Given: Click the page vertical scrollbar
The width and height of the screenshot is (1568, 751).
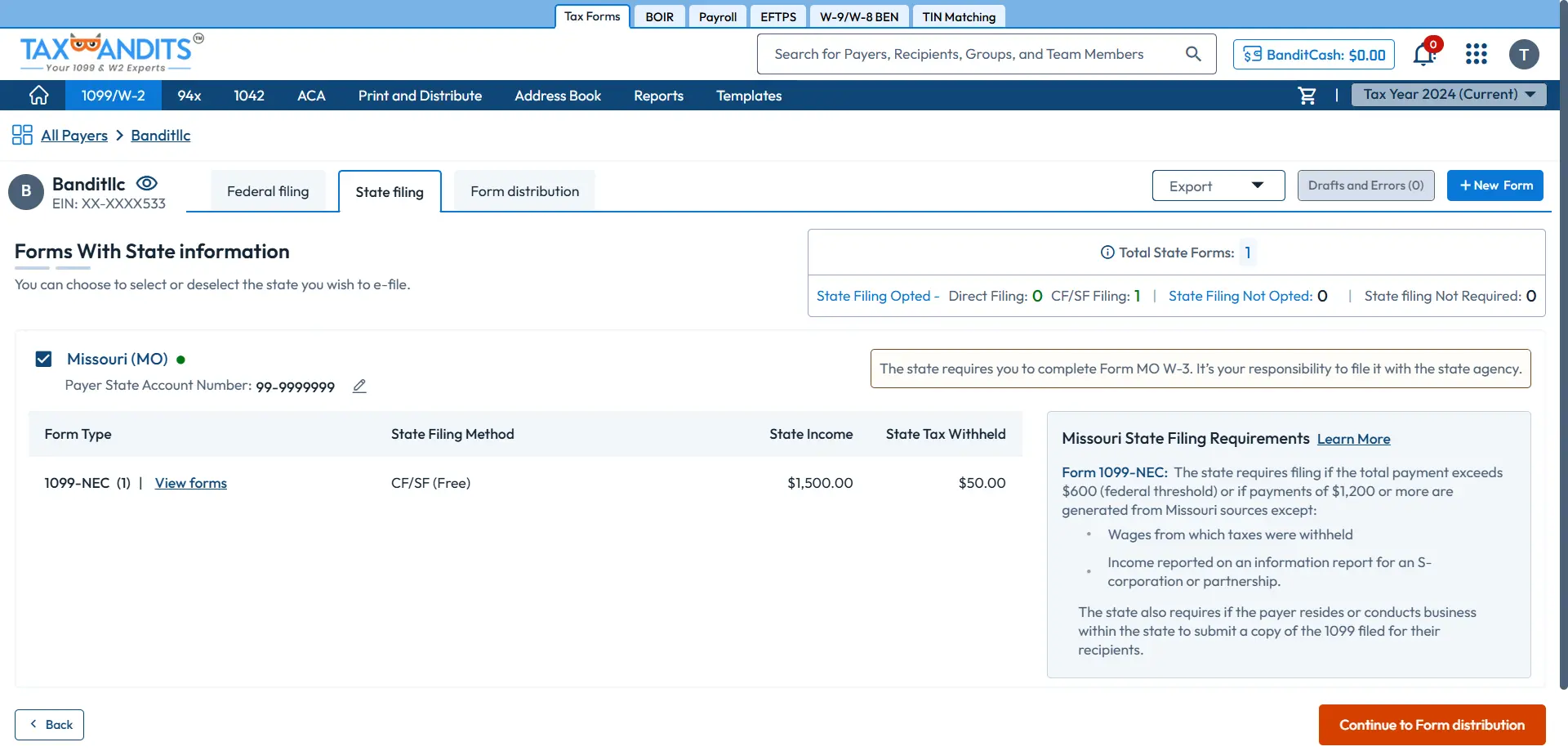Looking at the screenshot, I should coord(1563,343).
